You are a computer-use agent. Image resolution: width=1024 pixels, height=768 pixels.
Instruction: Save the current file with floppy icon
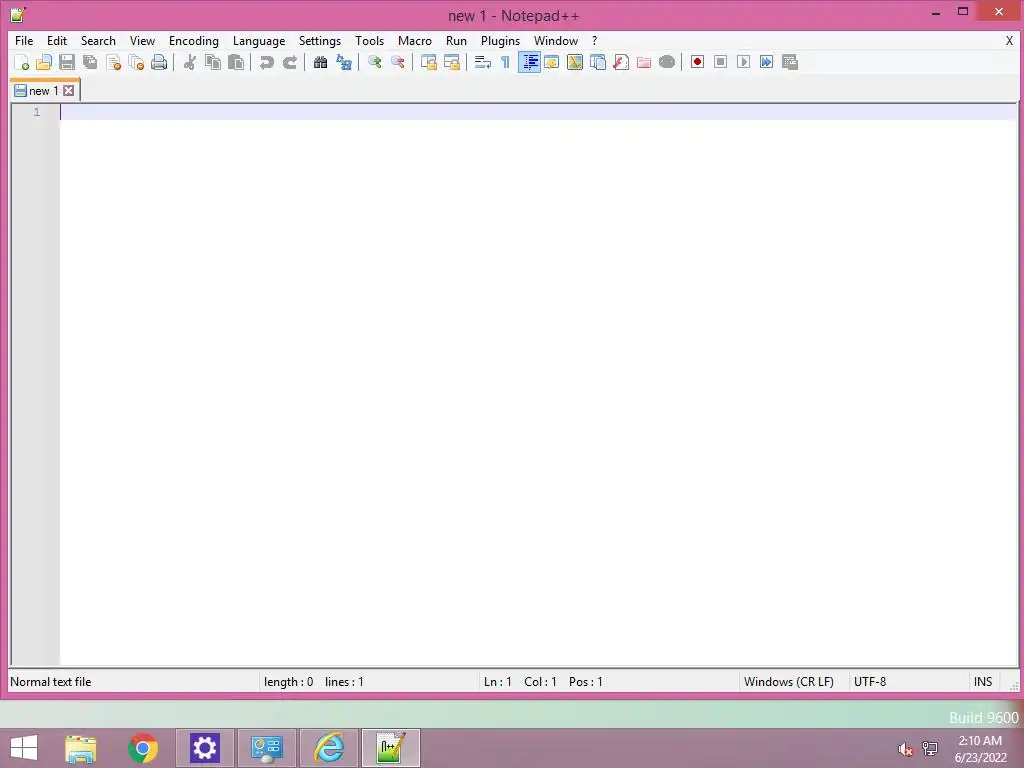pyautogui.click(x=67, y=62)
